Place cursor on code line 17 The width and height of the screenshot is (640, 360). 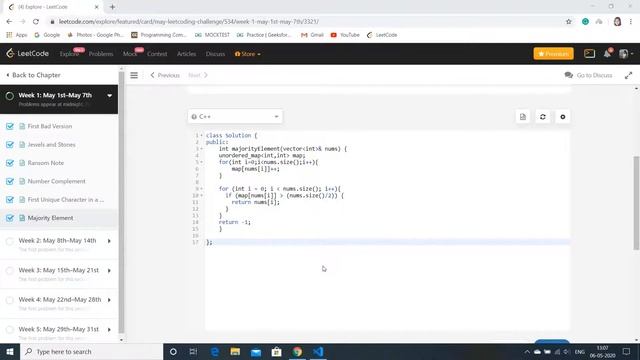(387, 242)
